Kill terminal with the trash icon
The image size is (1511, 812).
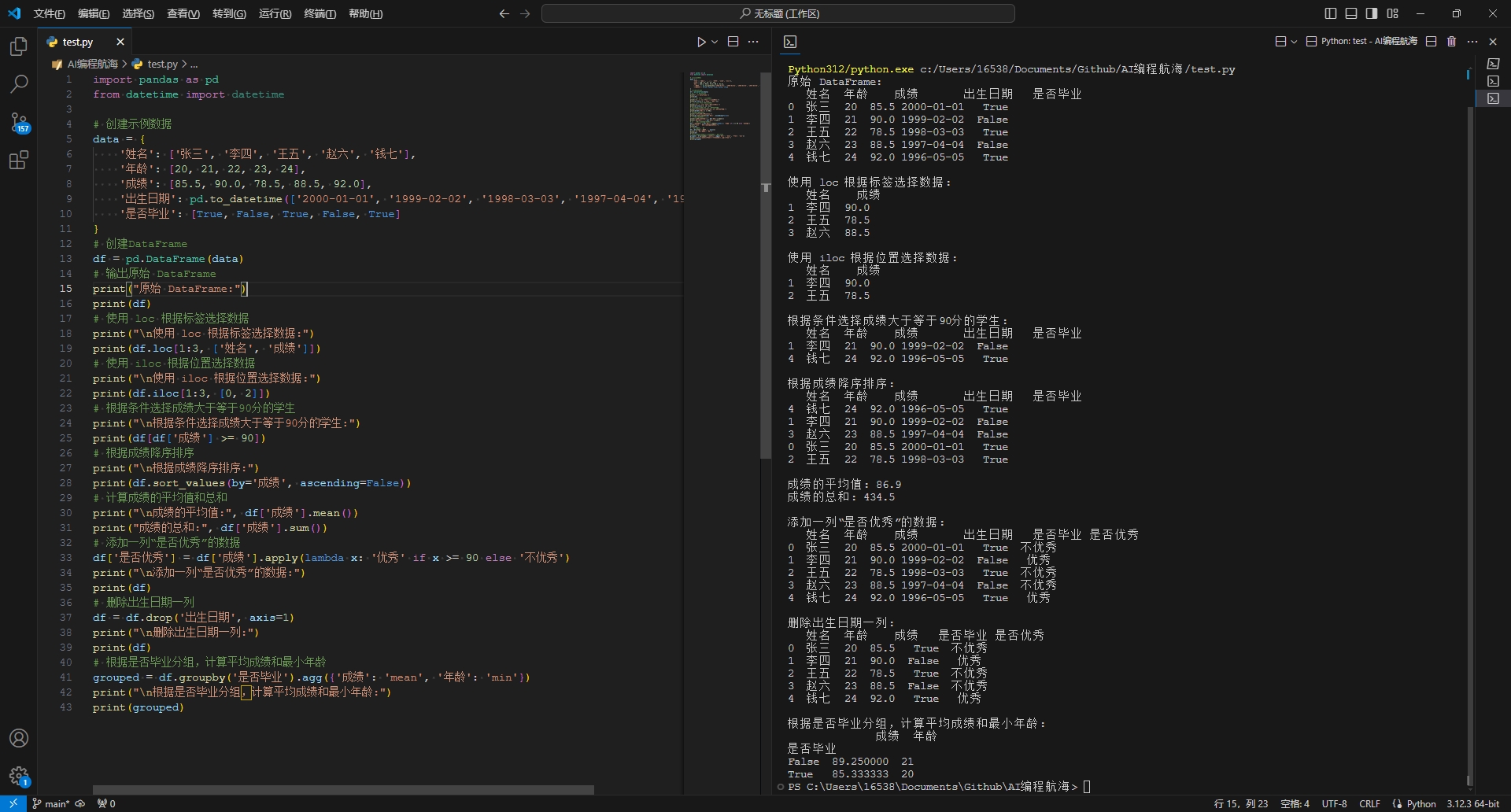click(x=1452, y=42)
